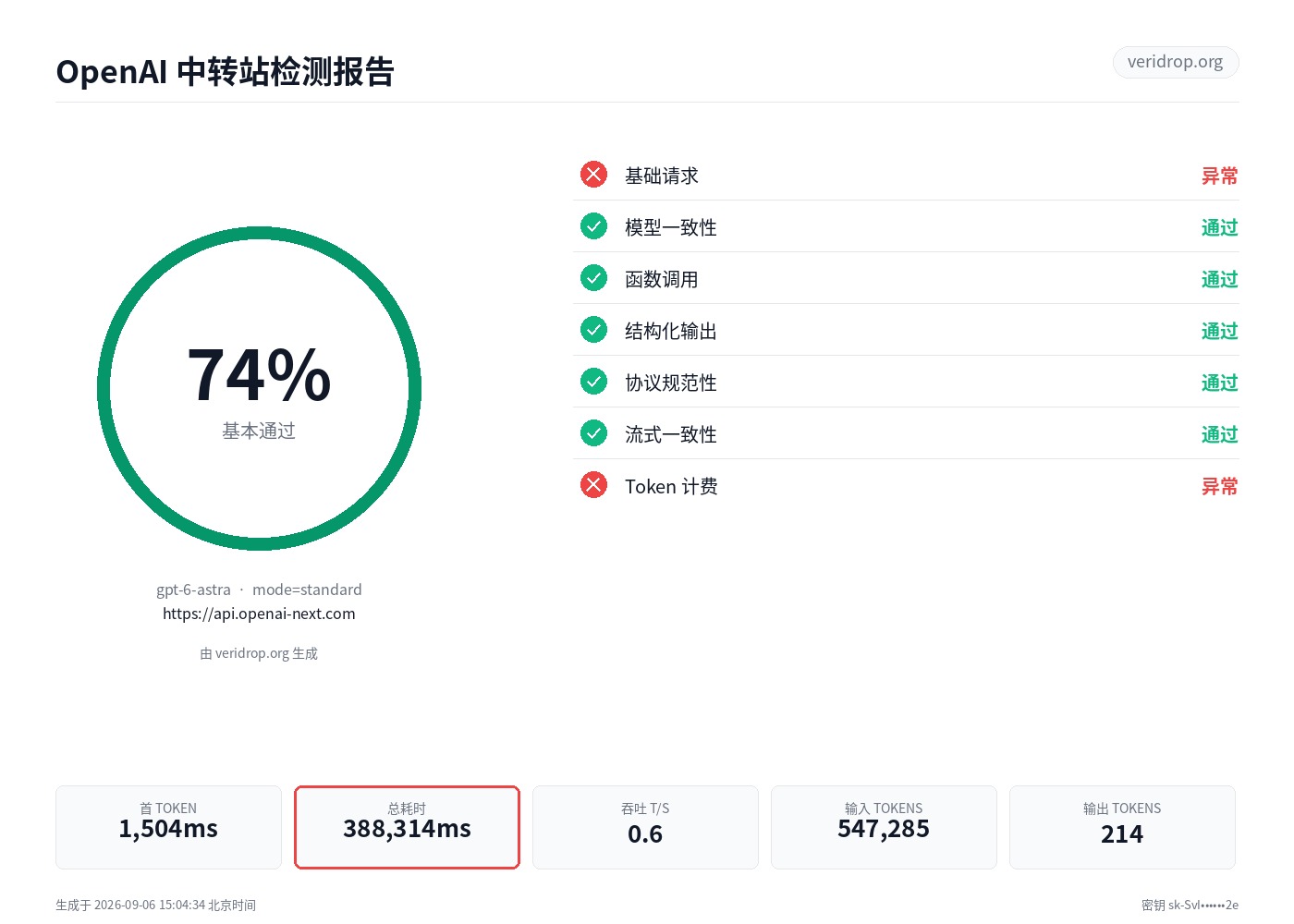This screenshot has height=924, width=1294.
Task: Click the OpenAI 中转站检测报告 title
Action: tap(225, 71)
